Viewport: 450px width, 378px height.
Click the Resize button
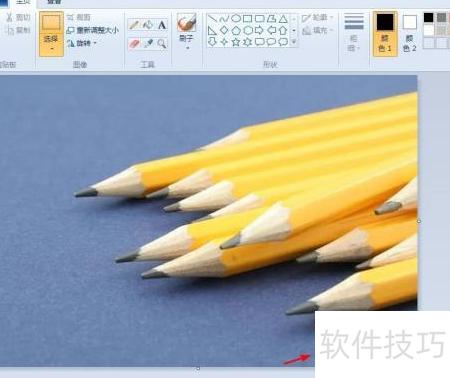pyautogui.click(x=93, y=30)
